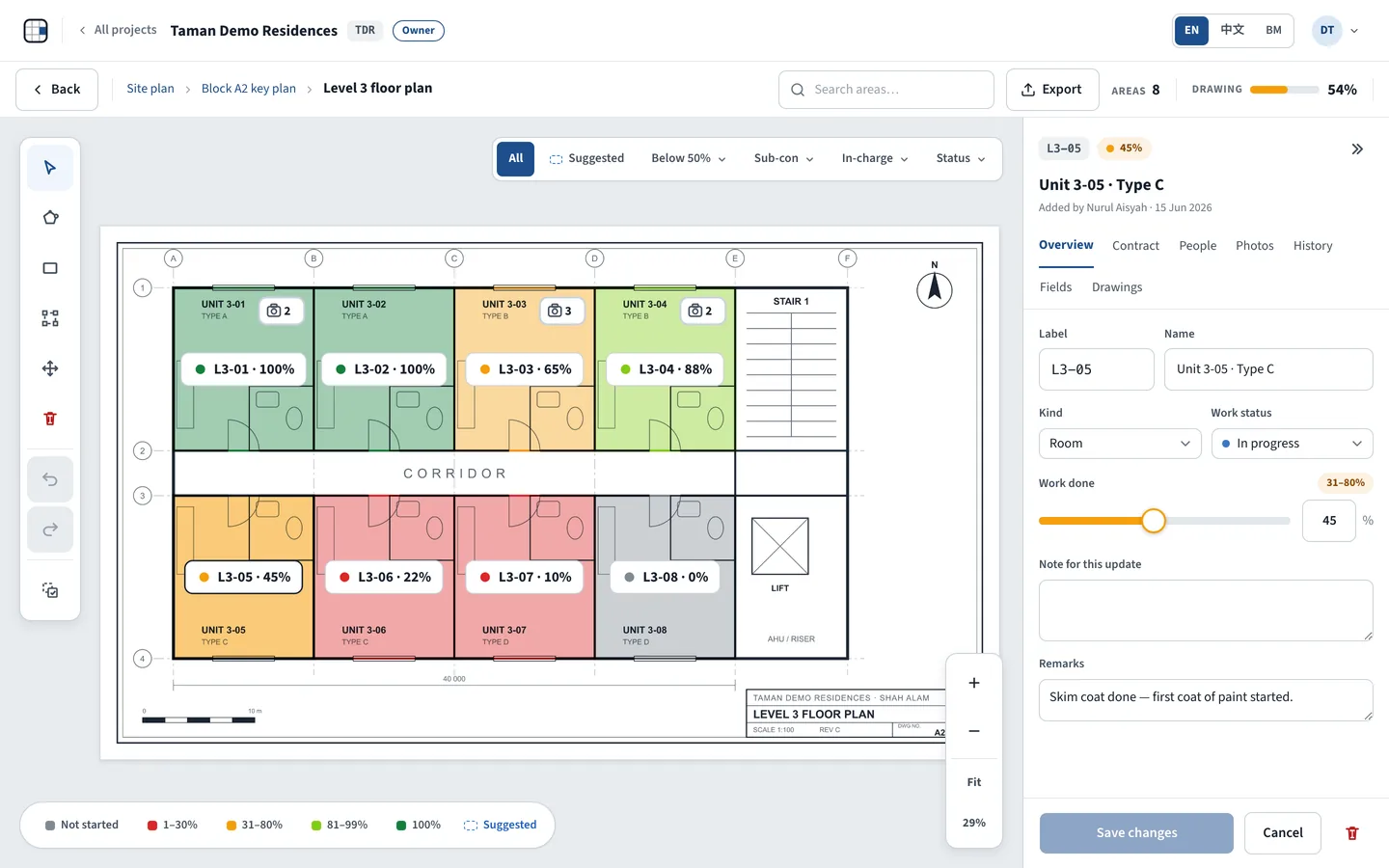Viewport: 1389px width, 868px height.
Task: Delete area using red trash beside Cancel
Action: (x=1352, y=833)
